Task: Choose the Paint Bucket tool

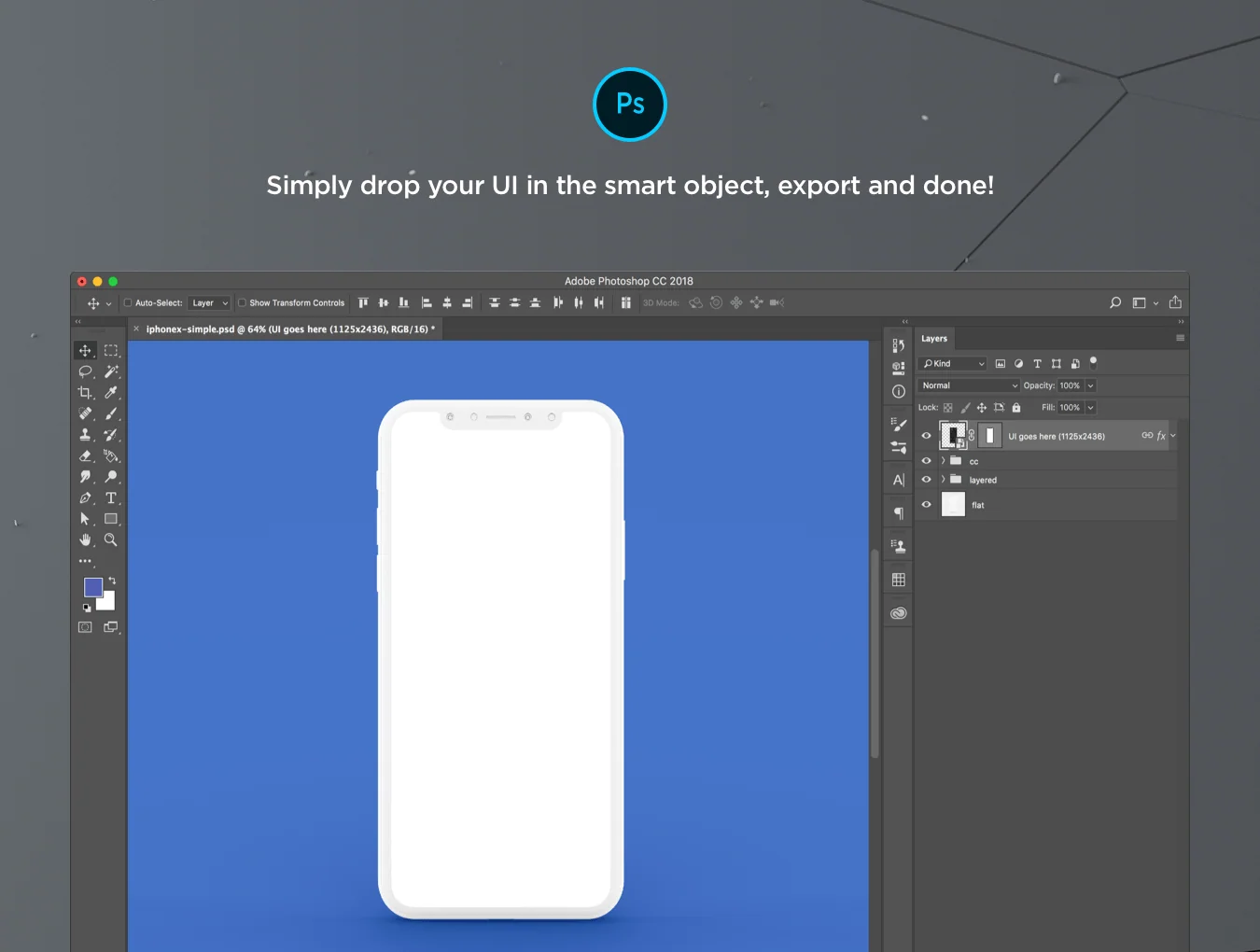Action: [x=111, y=456]
